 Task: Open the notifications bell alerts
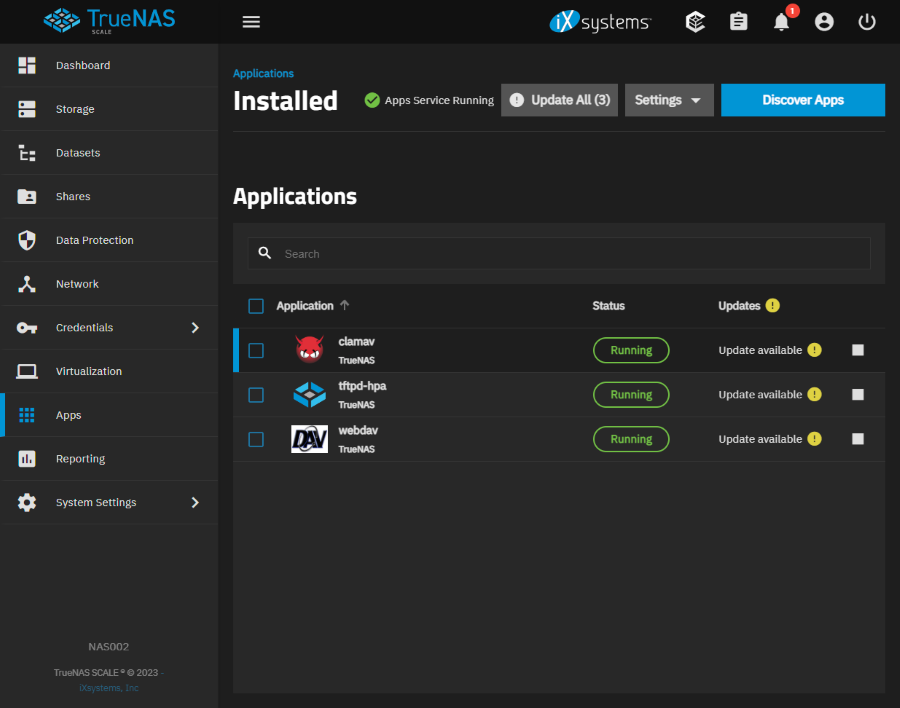(x=782, y=22)
